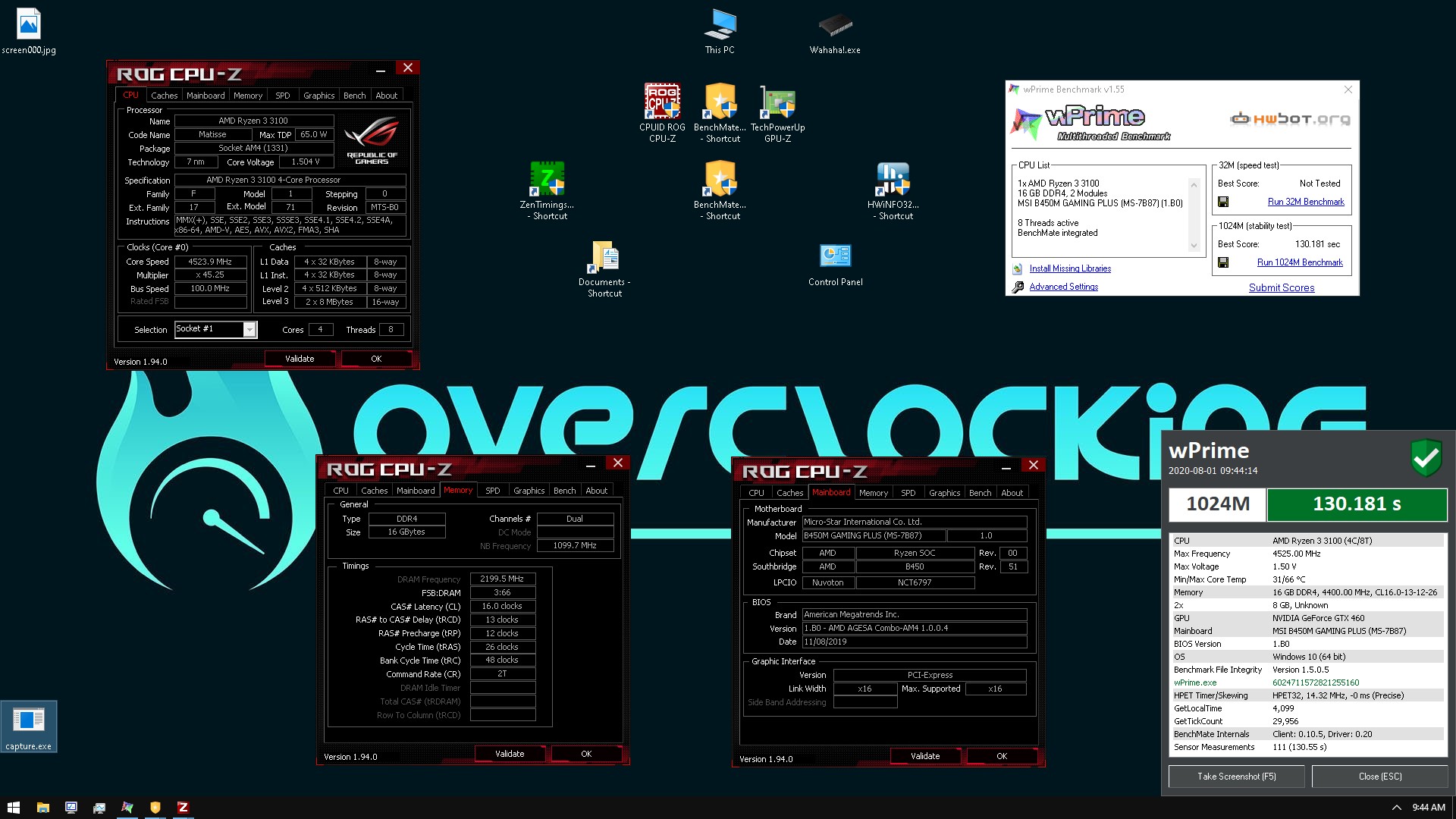1456x819 pixels.
Task: Click the red CPU-Z taskbar icon
Action: point(183,808)
